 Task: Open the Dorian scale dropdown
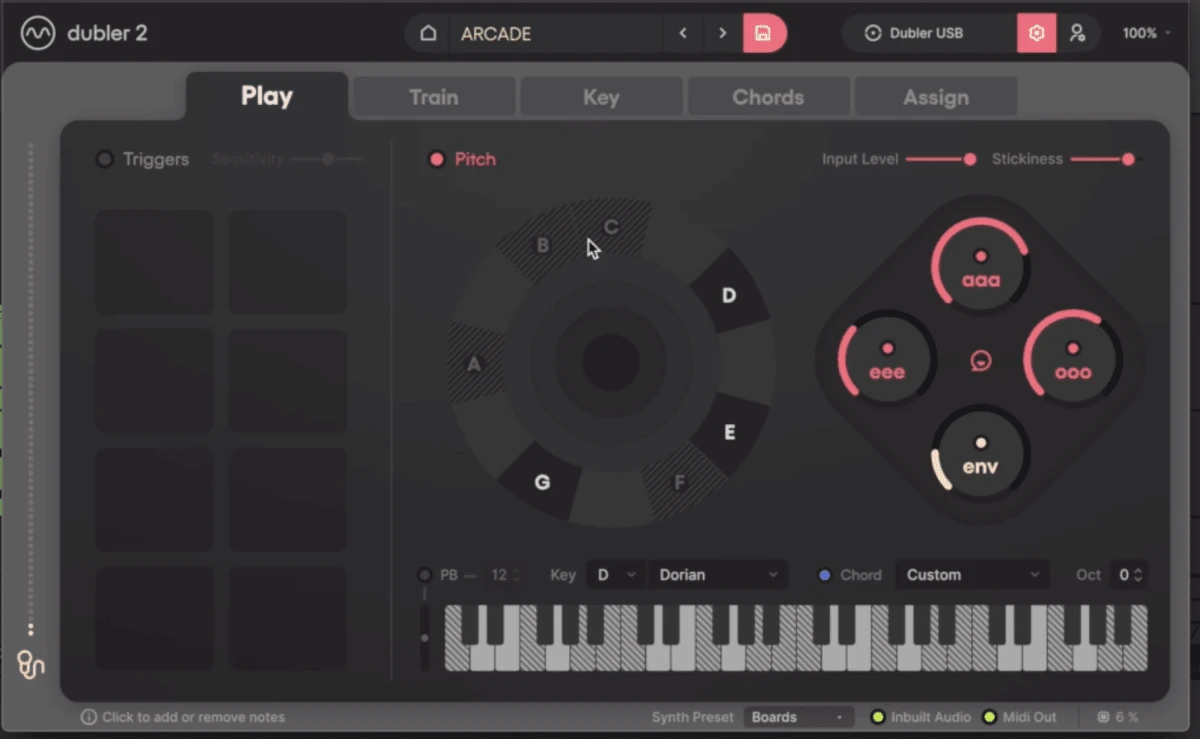717,575
